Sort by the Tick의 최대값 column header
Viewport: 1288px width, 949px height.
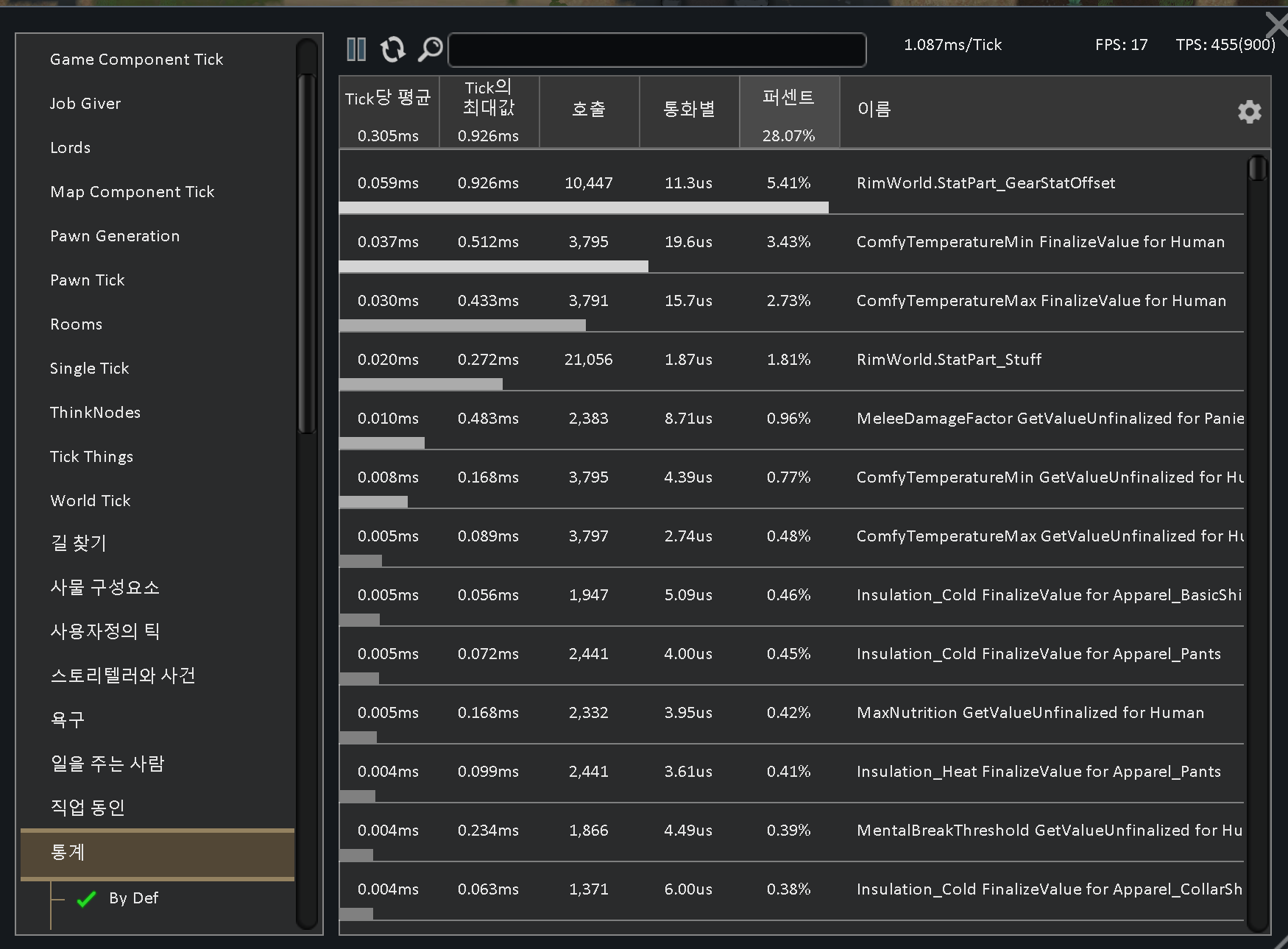489,112
